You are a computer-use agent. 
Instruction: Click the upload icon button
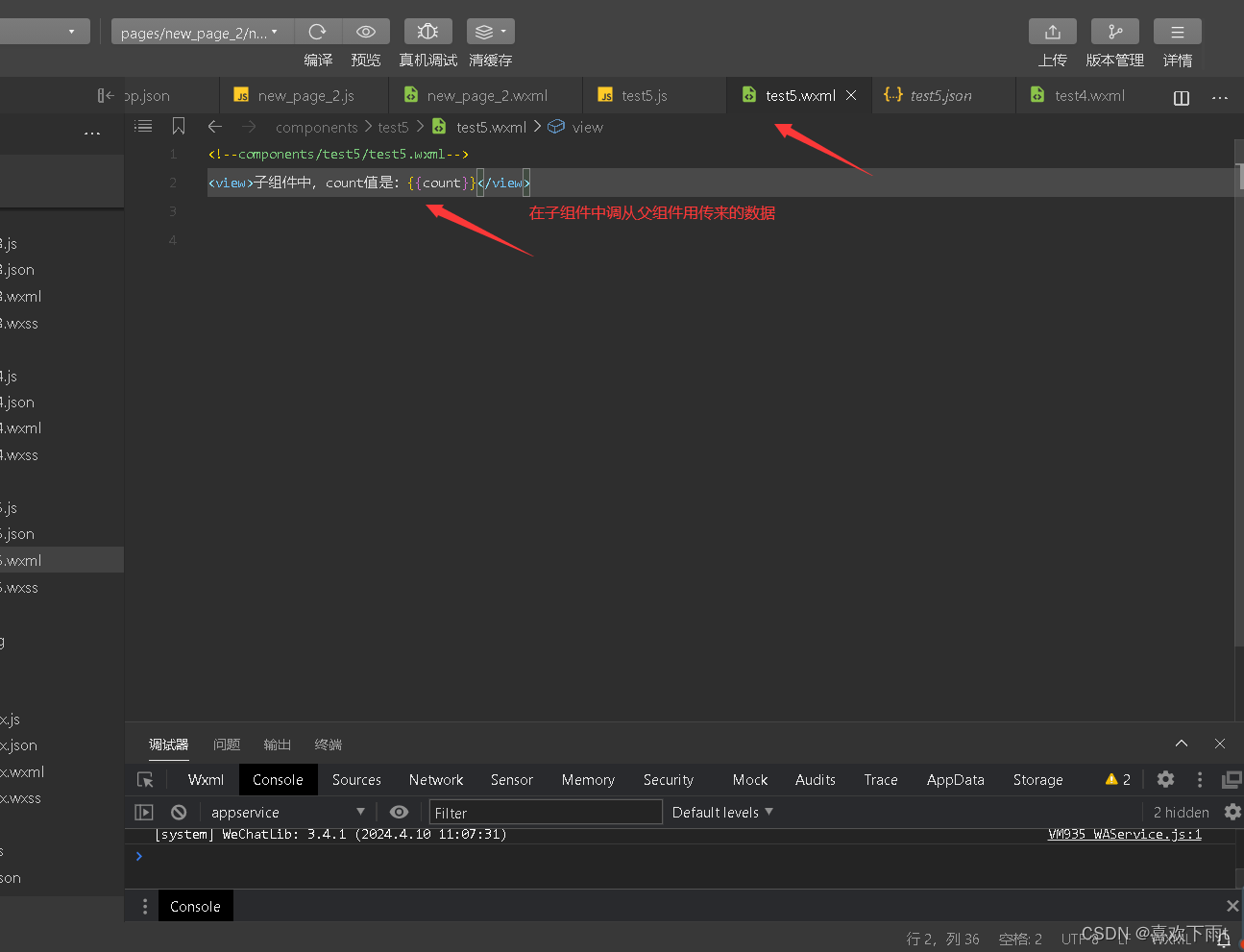(x=1053, y=32)
